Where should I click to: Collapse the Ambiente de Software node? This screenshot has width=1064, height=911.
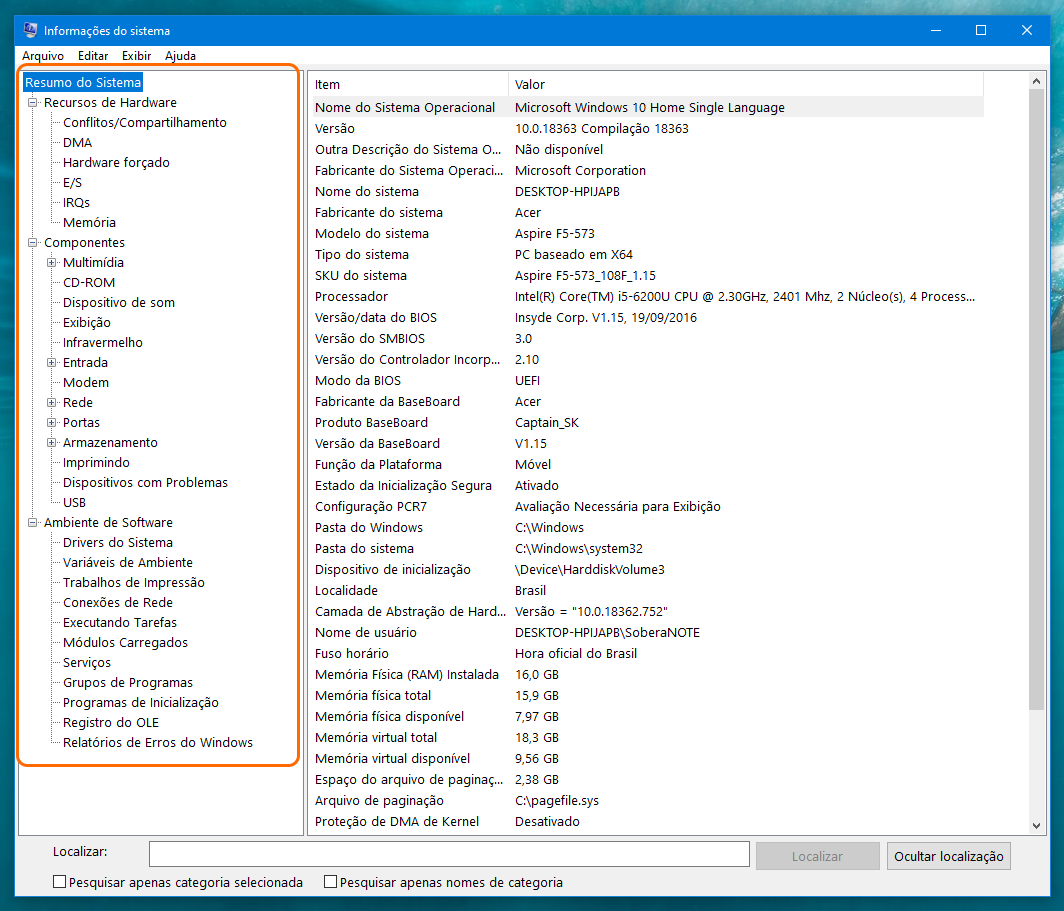click(32, 522)
